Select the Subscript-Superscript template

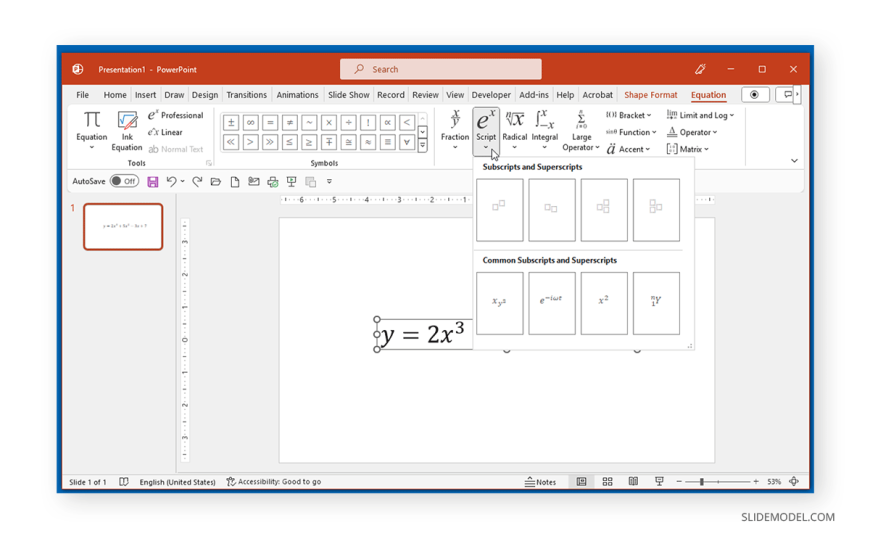point(604,210)
